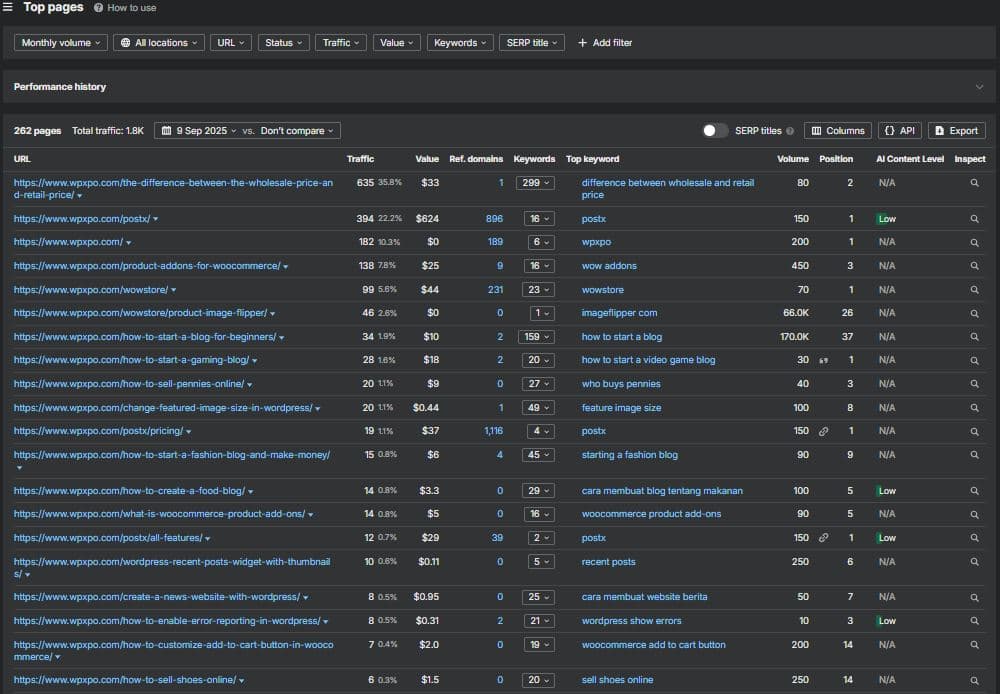Open the All locations dropdown
Viewport: 1000px width, 694px height.
point(159,43)
